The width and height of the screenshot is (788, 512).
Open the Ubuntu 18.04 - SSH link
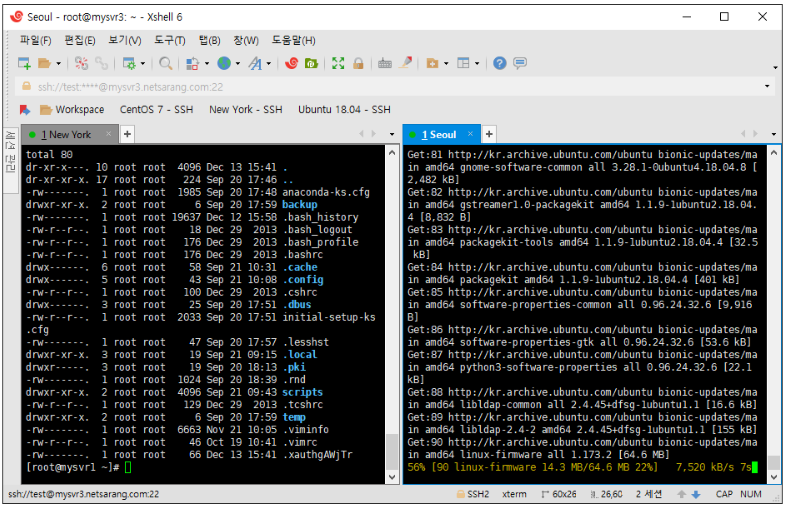(344, 110)
